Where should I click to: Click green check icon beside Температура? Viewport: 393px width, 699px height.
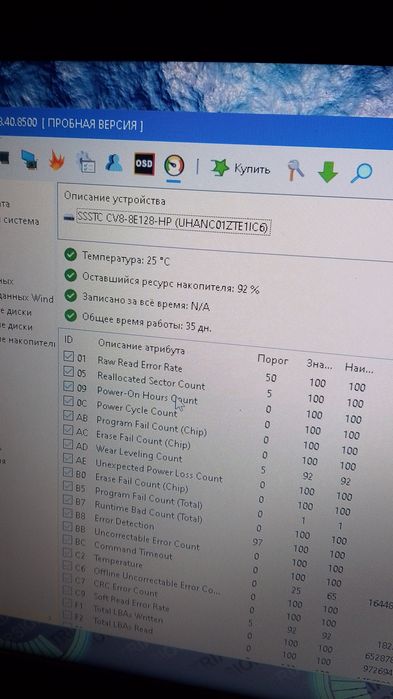[x=70, y=255]
